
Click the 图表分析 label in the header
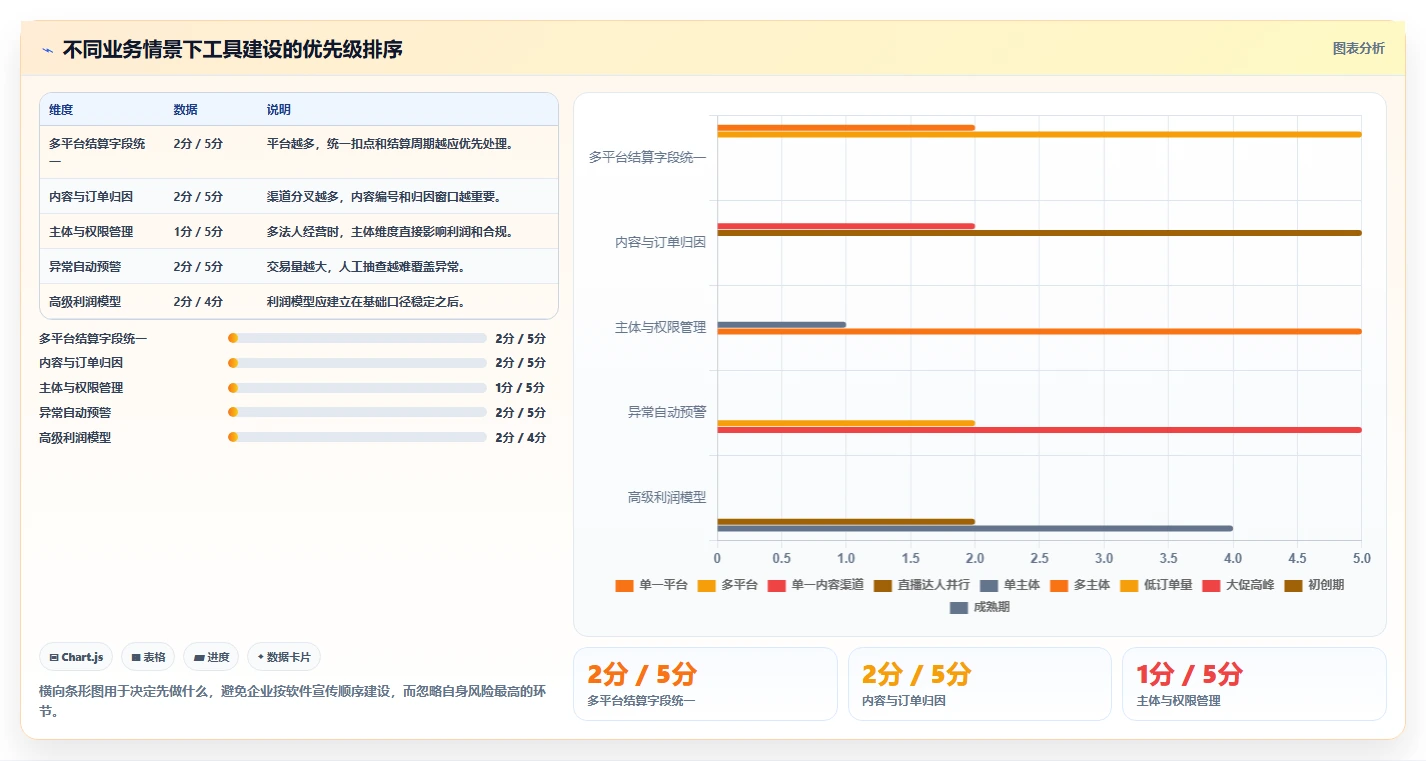1359,48
